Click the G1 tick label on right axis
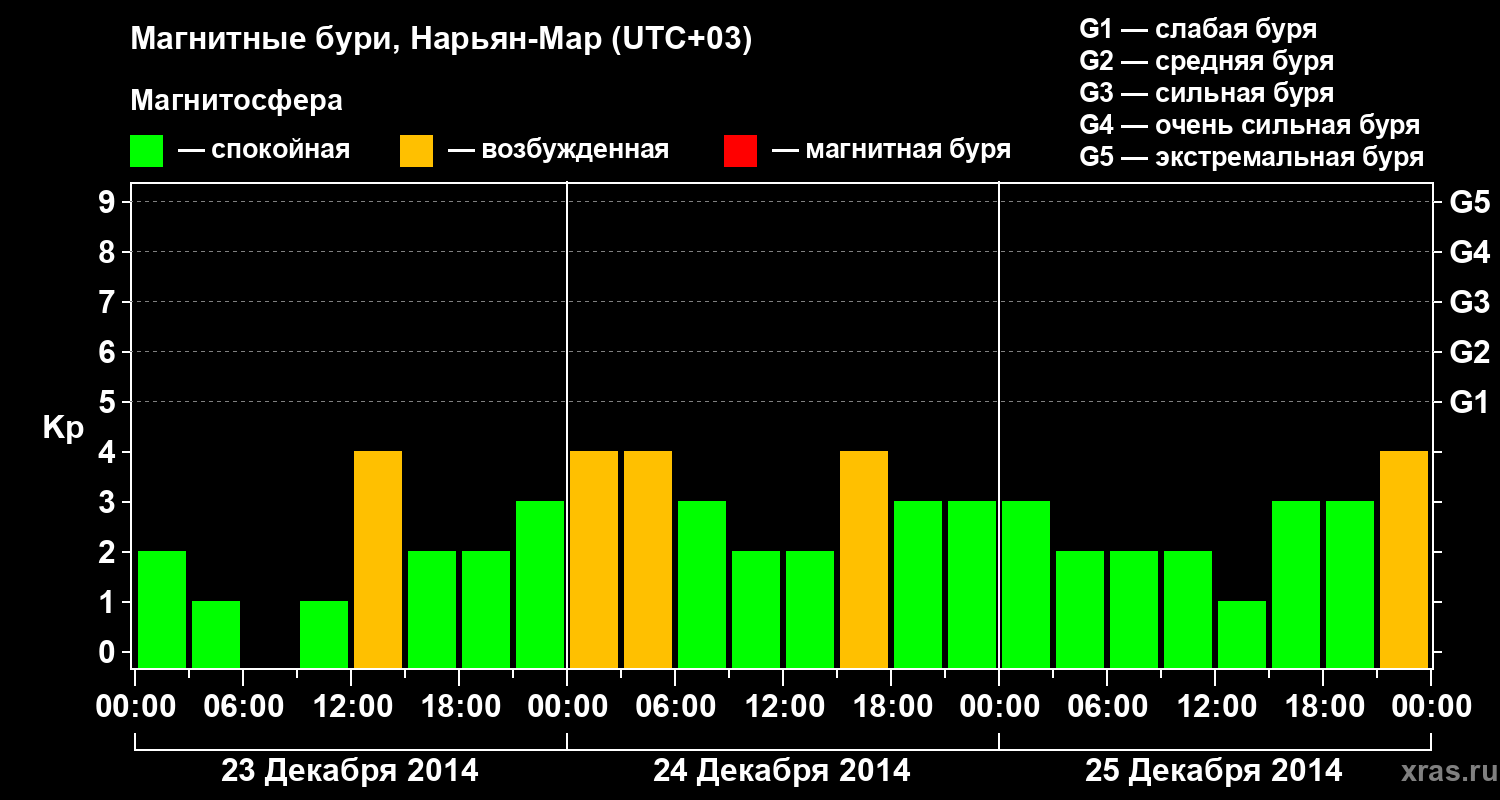 tap(1469, 402)
